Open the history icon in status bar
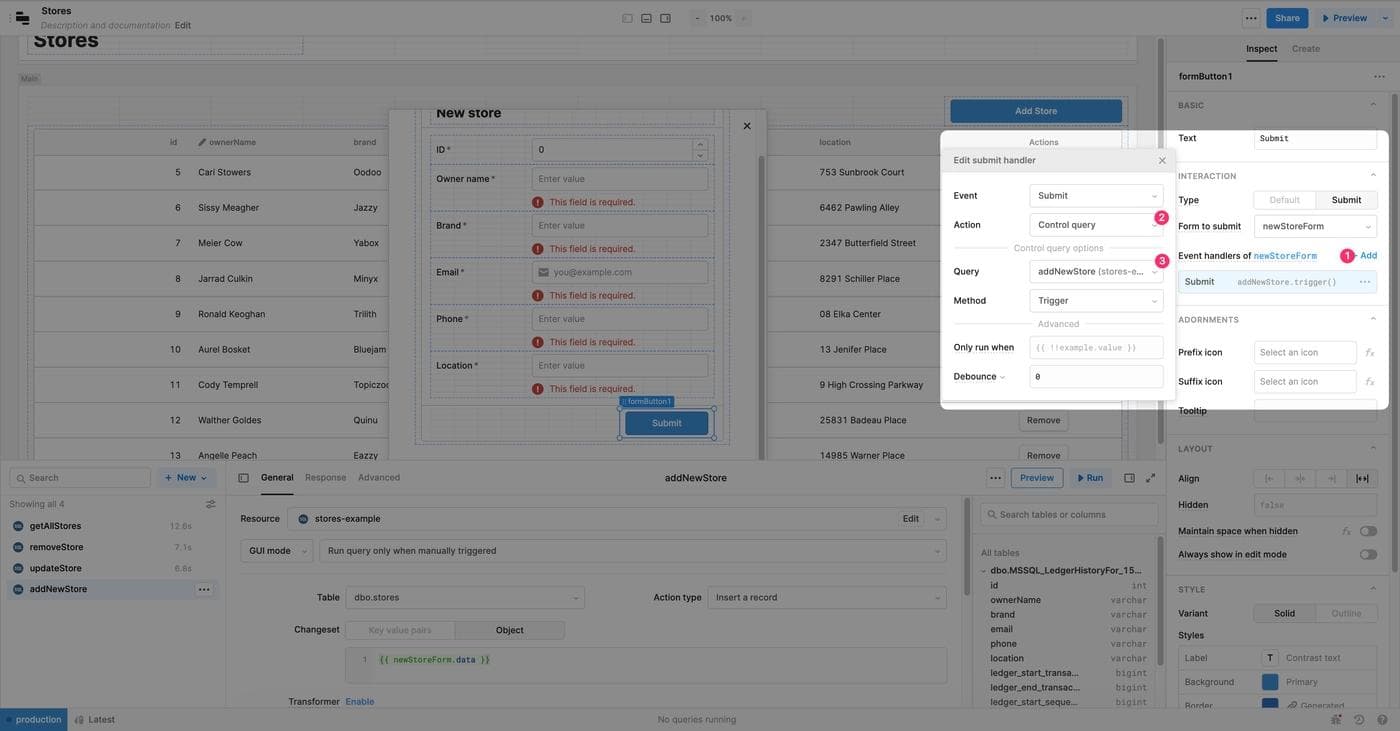1400x731 pixels. (1359, 719)
